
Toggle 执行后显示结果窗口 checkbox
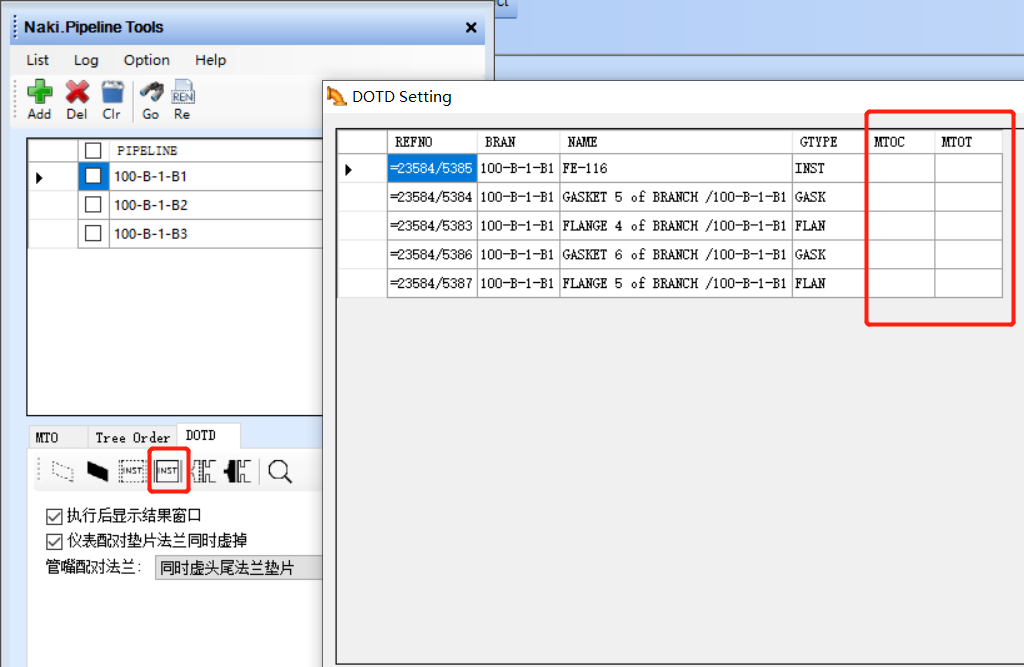[x=54, y=517]
